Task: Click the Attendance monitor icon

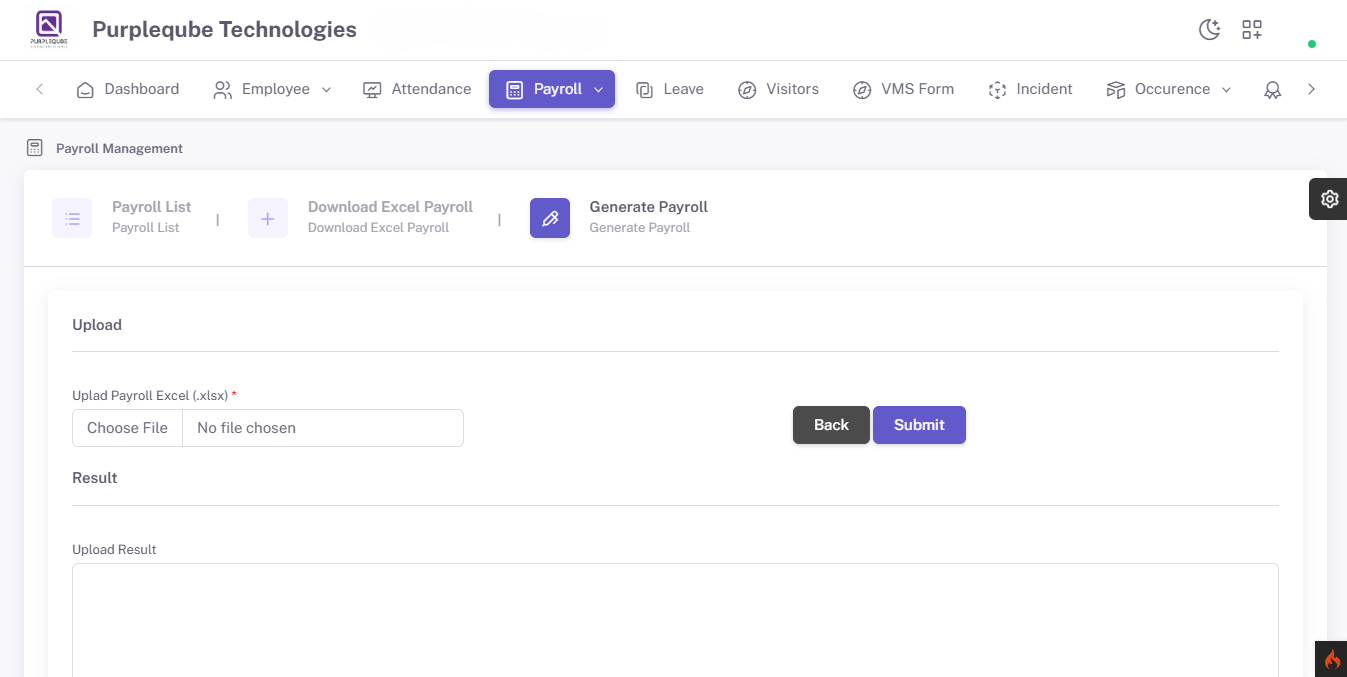Action: coord(372,89)
